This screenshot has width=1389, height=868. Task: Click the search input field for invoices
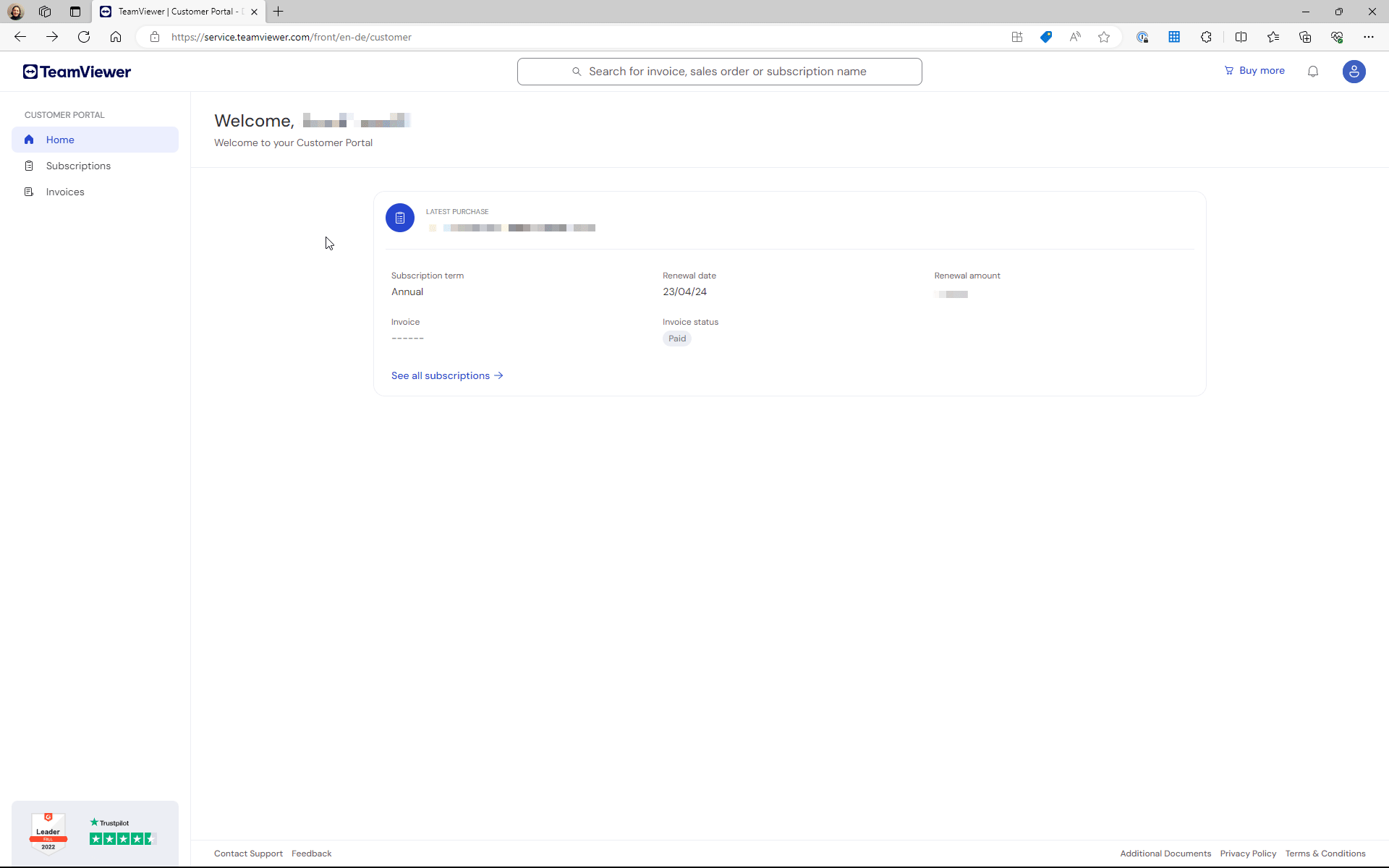click(719, 71)
